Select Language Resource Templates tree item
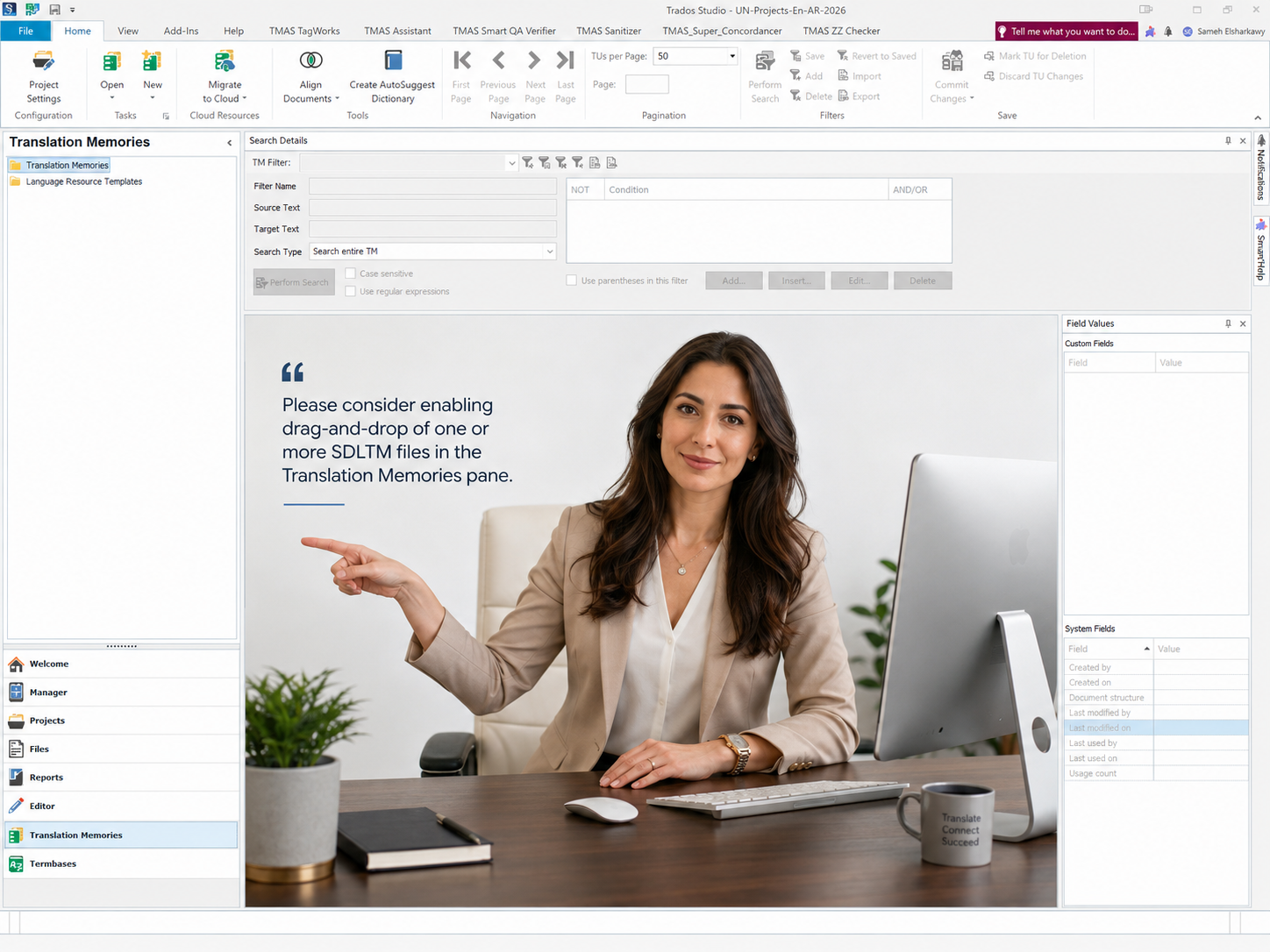Image resolution: width=1270 pixels, height=952 pixels. coord(83,181)
